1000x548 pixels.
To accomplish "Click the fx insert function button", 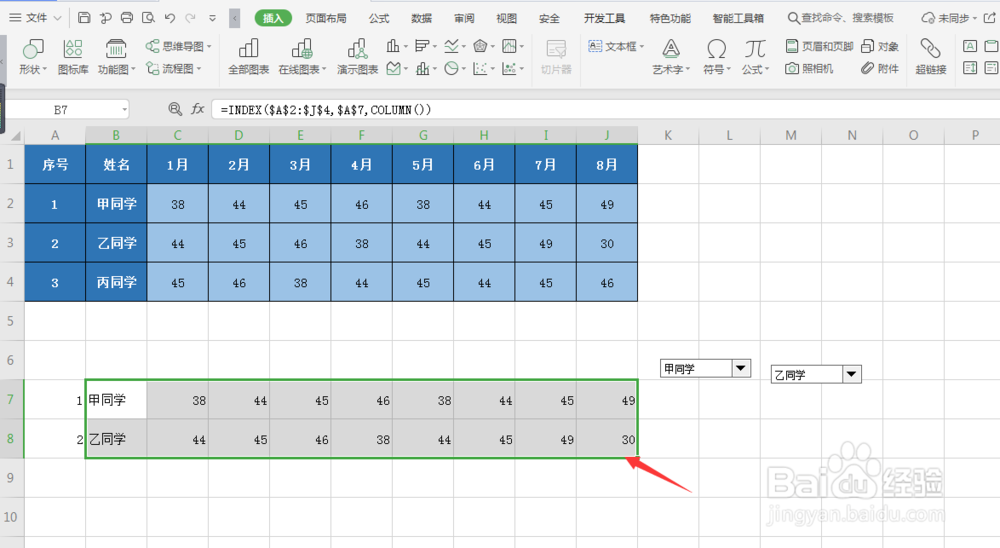I will pos(198,109).
